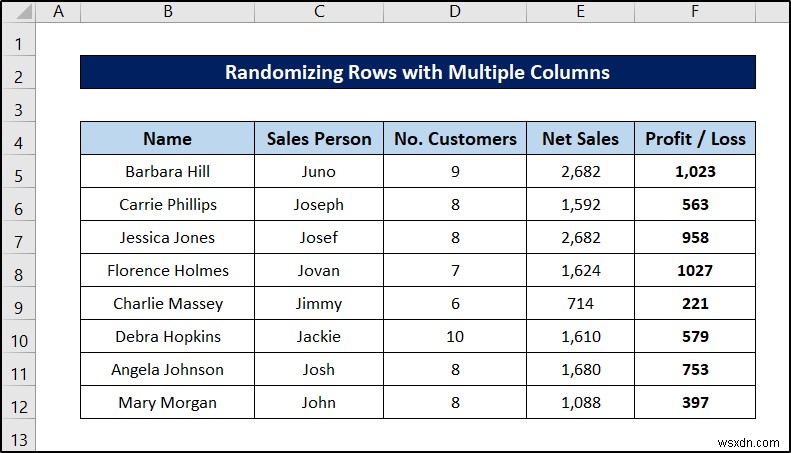Select column B header
The width and height of the screenshot is (791, 453).
click(167, 12)
